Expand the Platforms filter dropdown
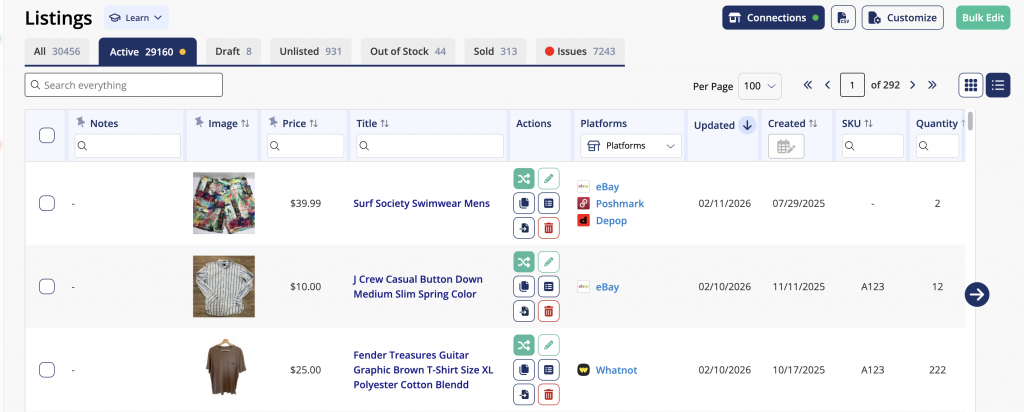 (x=631, y=146)
